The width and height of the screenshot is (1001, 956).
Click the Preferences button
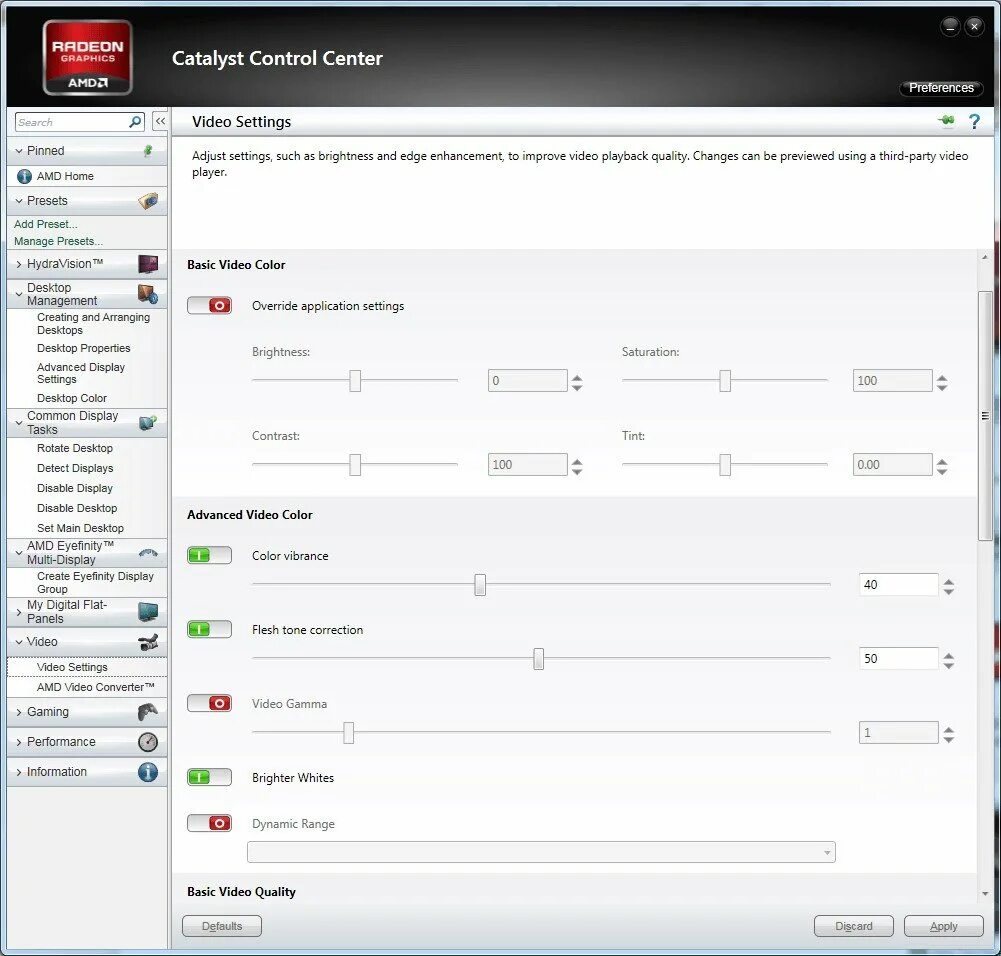point(941,87)
